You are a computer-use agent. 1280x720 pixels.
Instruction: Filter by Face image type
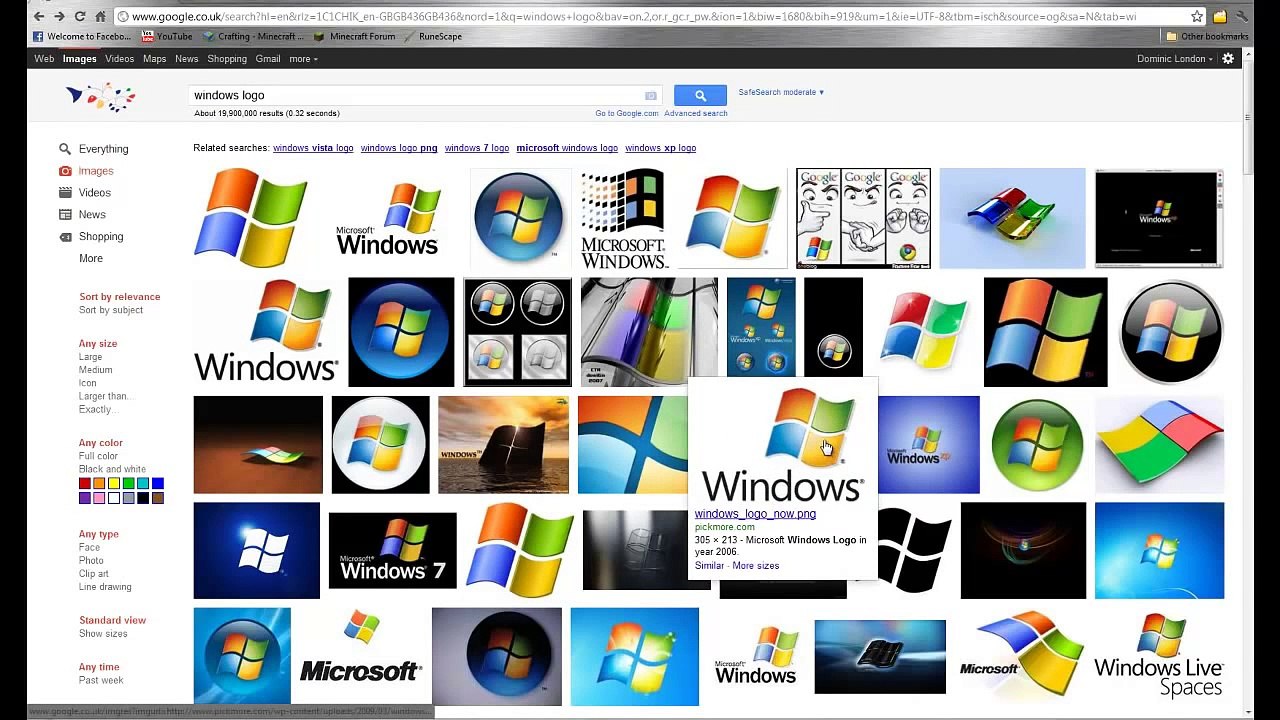click(x=90, y=547)
